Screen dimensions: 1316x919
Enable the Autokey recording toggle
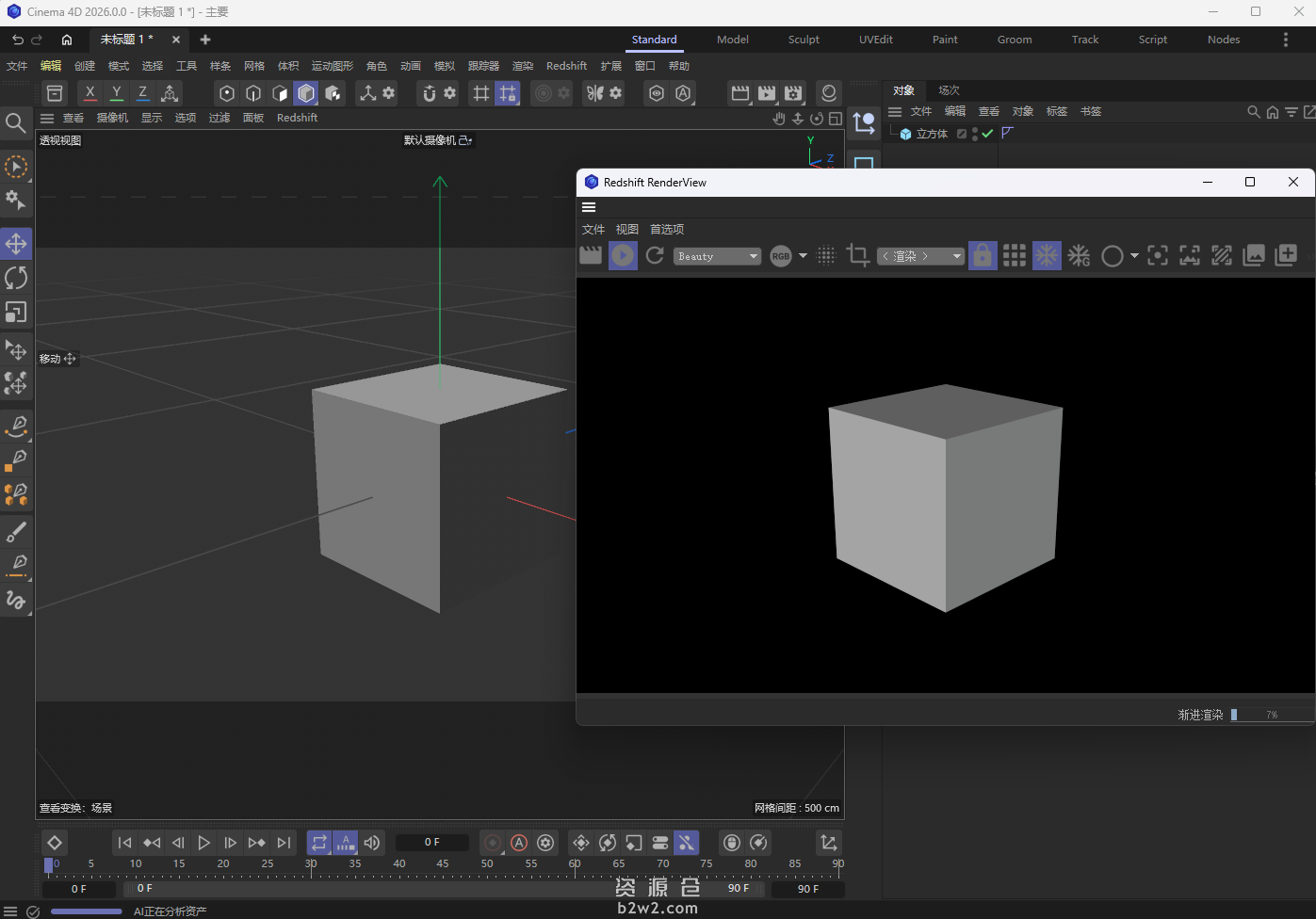click(518, 843)
